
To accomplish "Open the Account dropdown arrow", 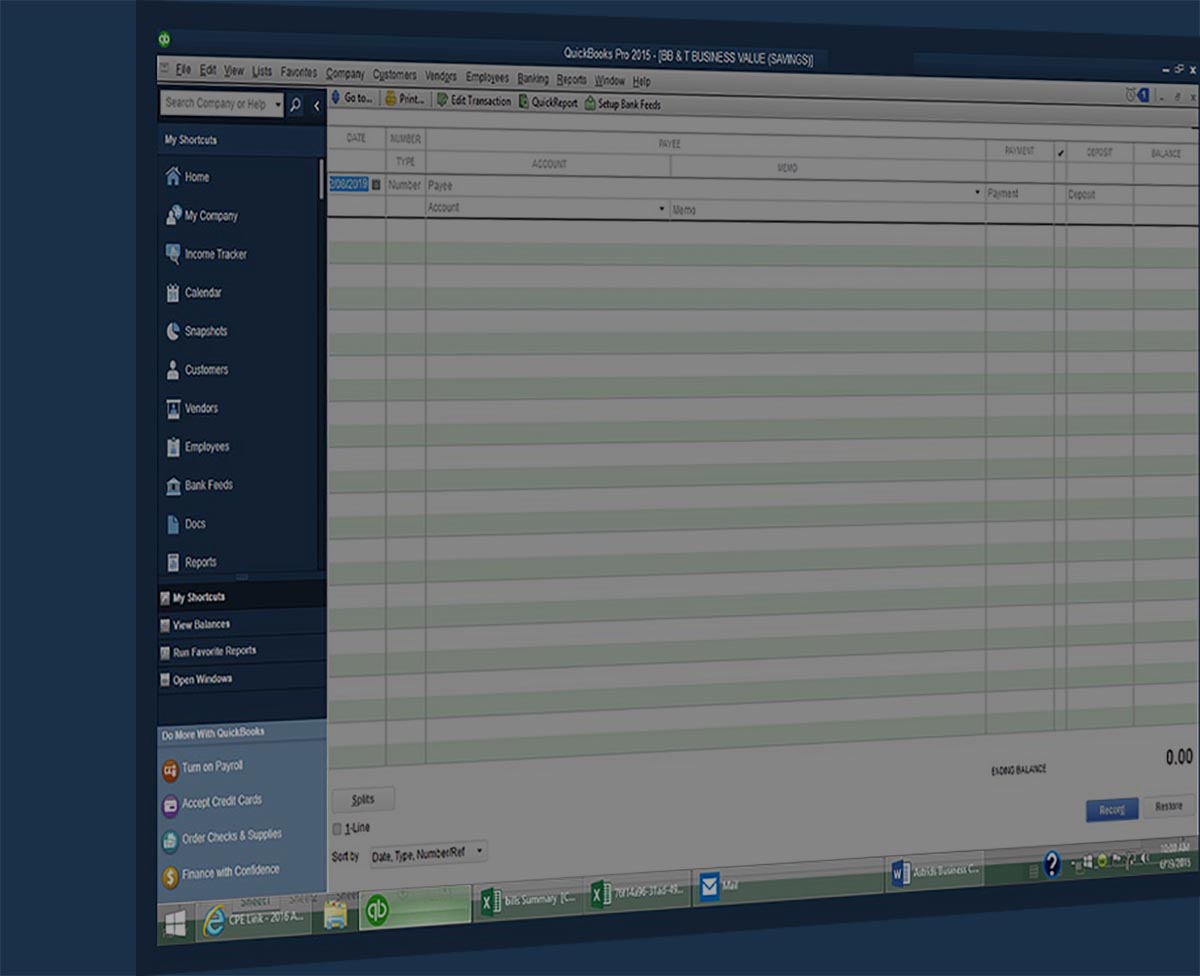I will 661,209.
